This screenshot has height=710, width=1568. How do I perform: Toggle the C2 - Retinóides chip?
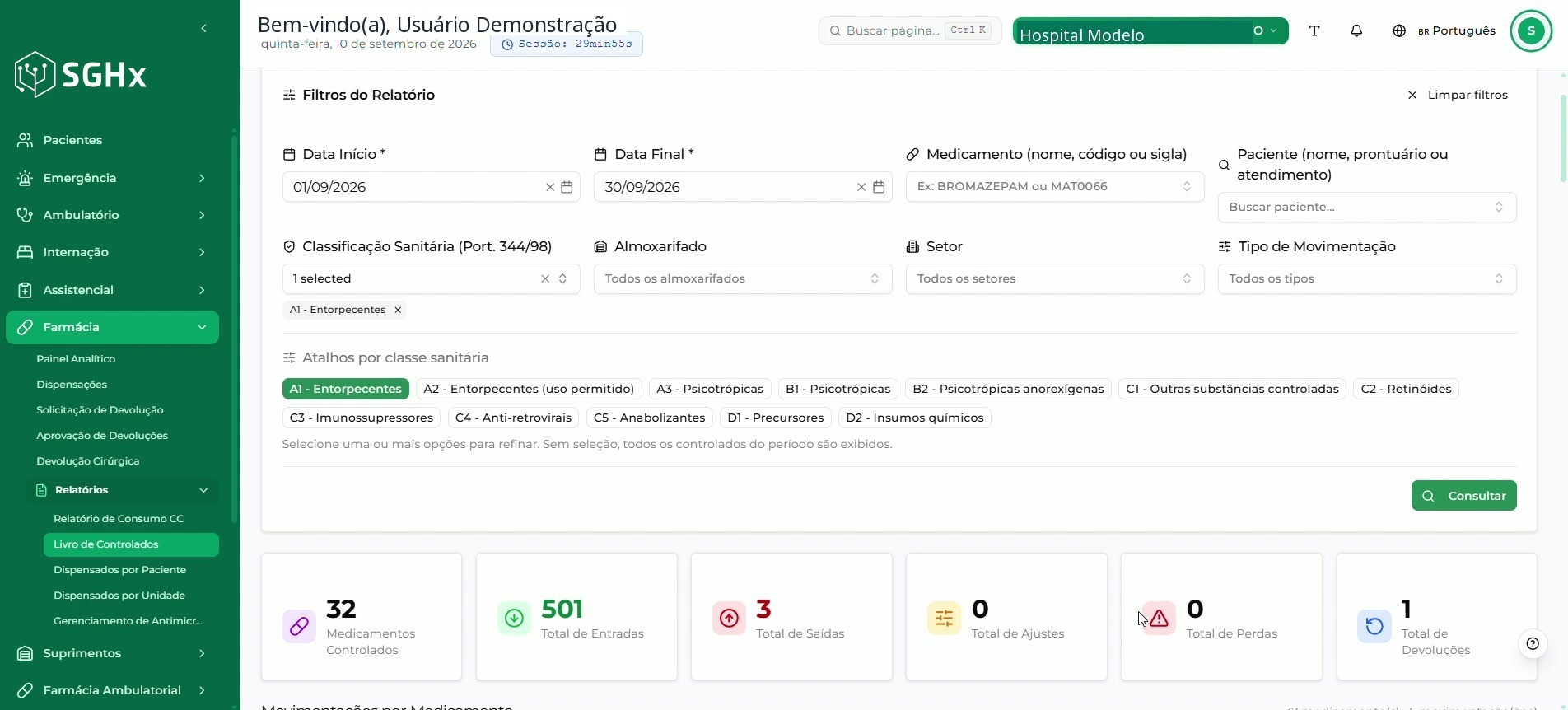click(1406, 389)
